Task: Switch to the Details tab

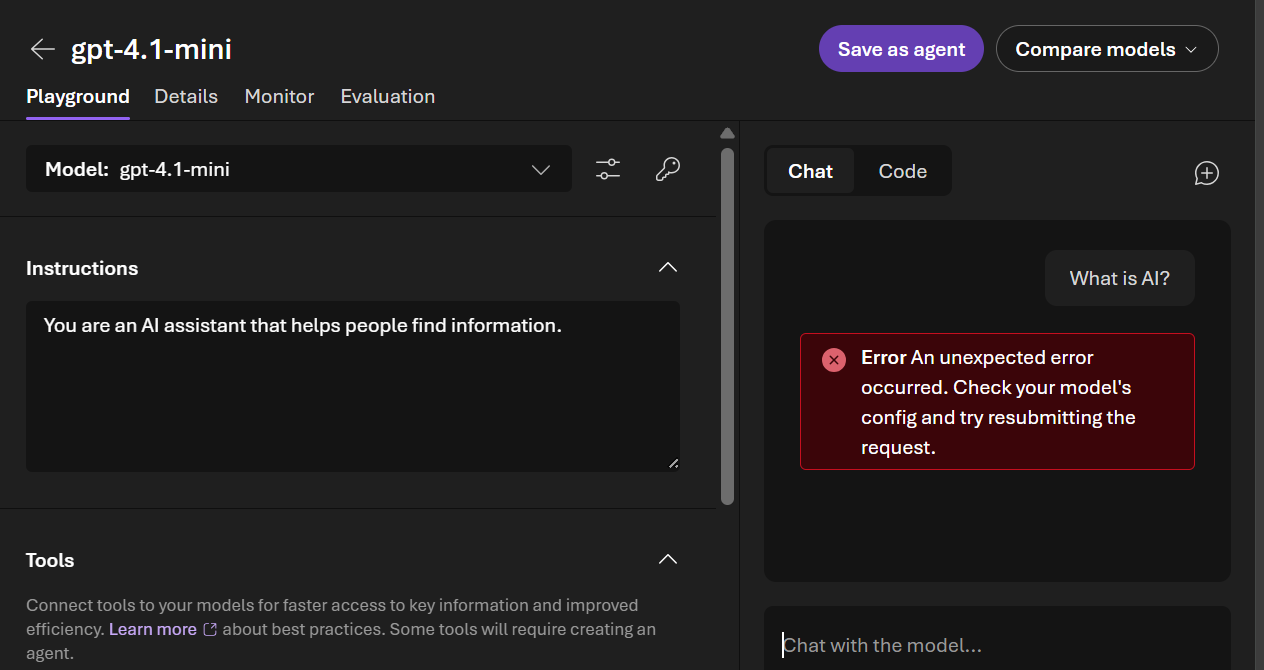Action: click(x=186, y=97)
